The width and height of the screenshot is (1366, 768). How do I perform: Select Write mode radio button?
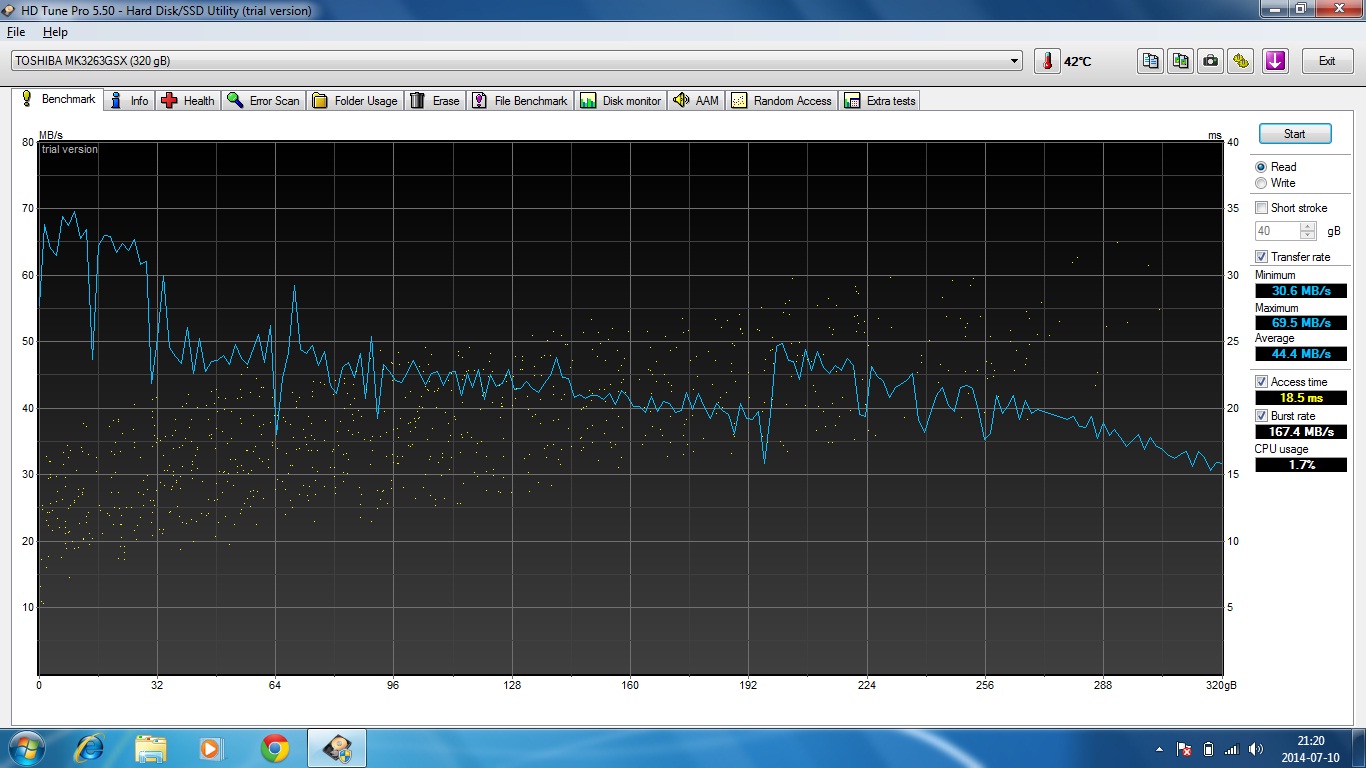click(x=1261, y=183)
